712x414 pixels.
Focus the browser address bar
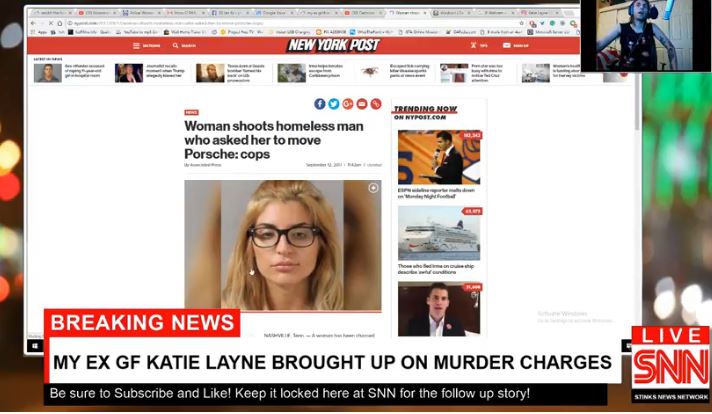click(291, 23)
